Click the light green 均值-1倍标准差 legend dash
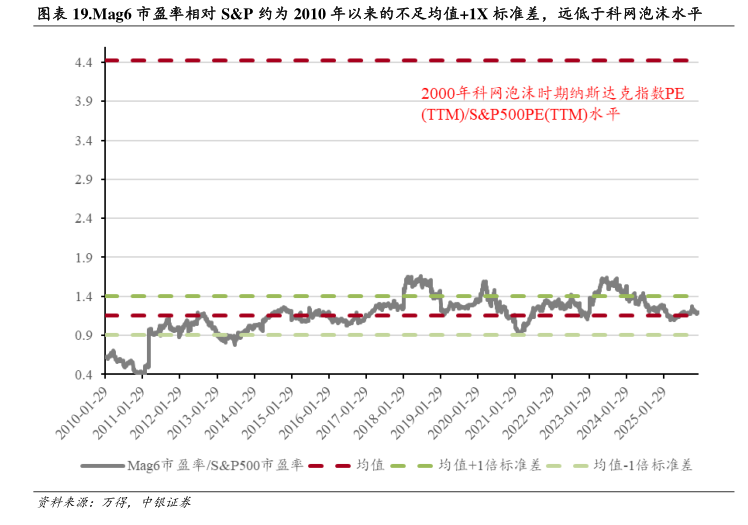This screenshot has width=748, height=525. pos(566,466)
